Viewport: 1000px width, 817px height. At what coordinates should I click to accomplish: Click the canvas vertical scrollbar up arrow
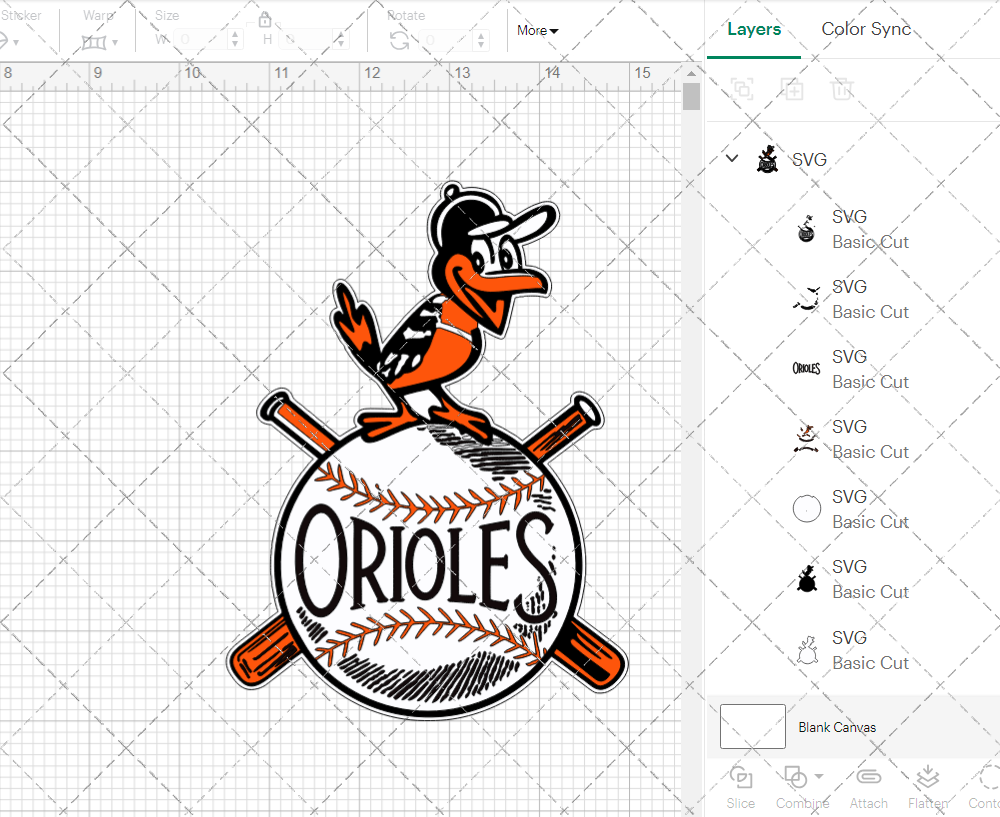tap(691, 73)
